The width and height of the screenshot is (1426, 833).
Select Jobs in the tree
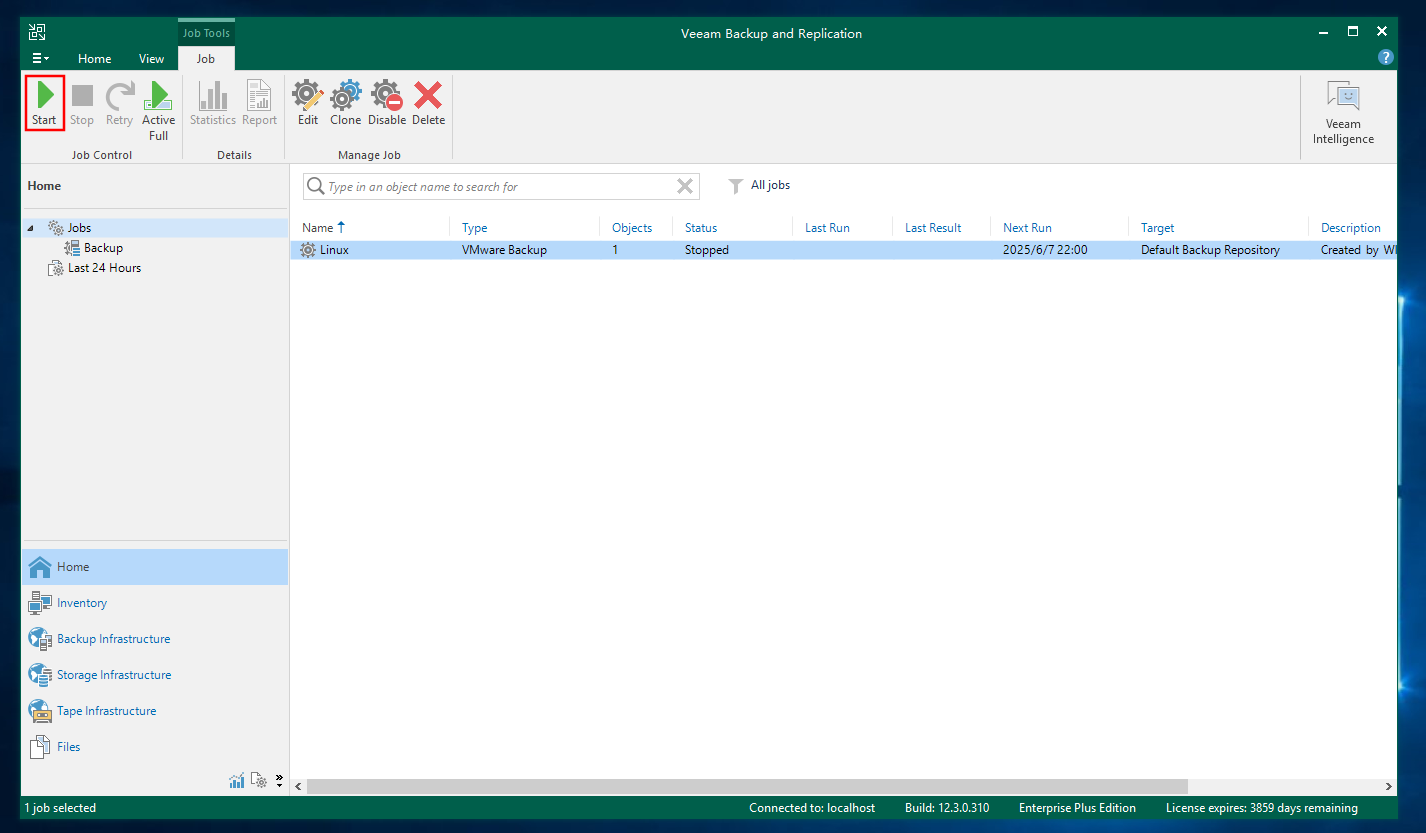(x=79, y=228)
